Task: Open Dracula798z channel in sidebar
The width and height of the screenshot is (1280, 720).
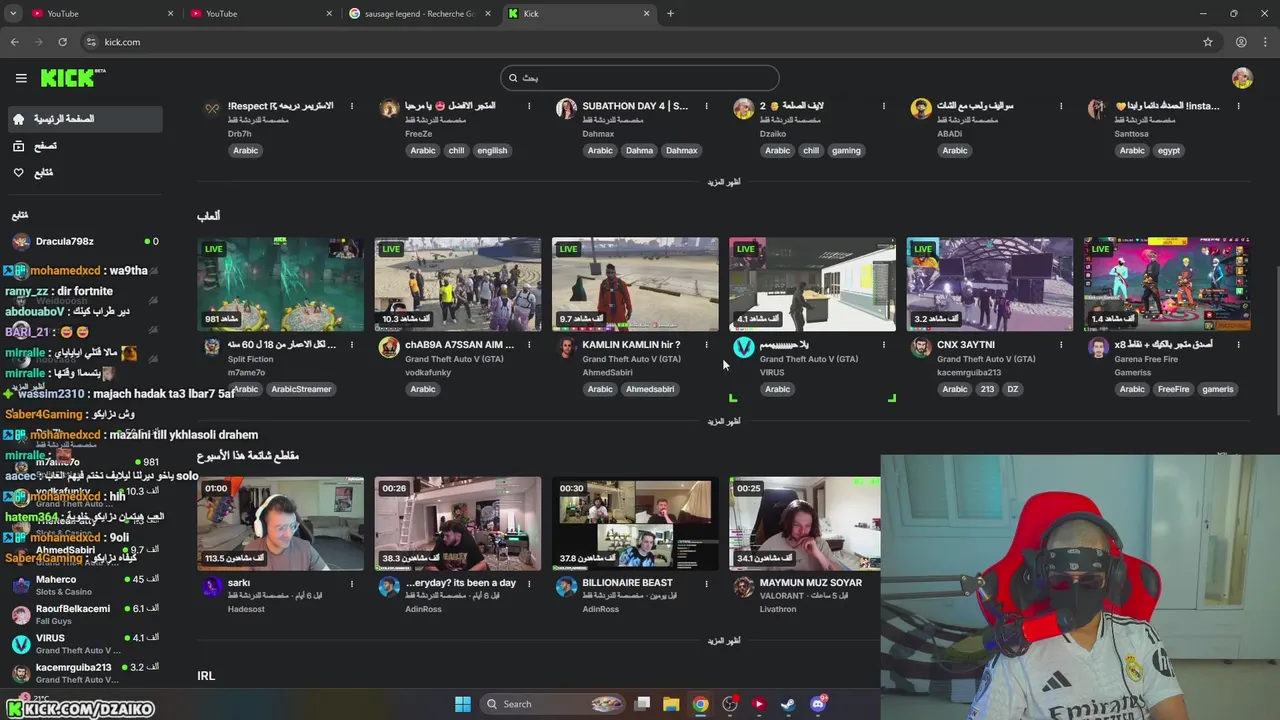Action: 85,241
